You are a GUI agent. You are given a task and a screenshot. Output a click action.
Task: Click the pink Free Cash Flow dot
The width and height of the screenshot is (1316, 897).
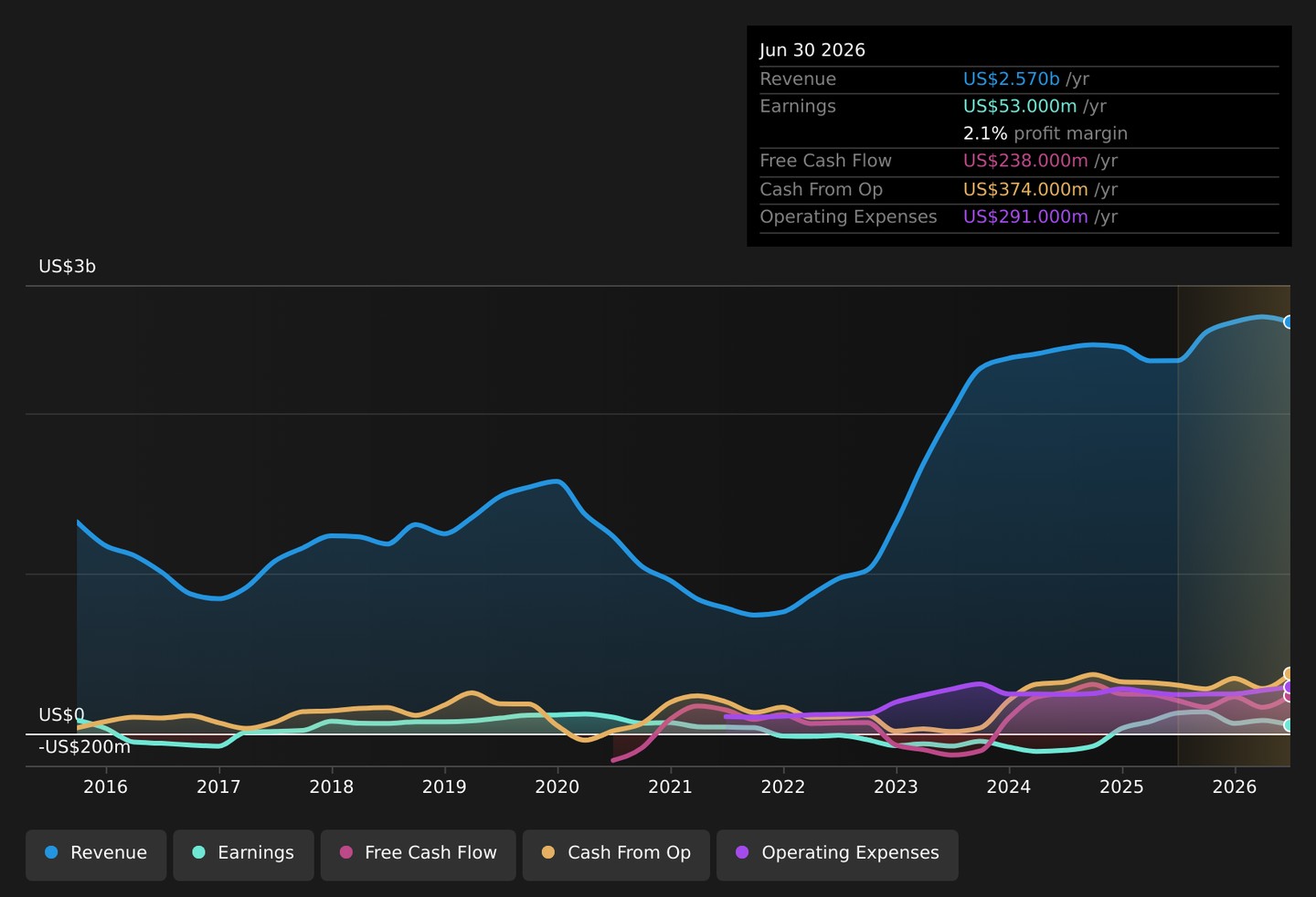346,852
